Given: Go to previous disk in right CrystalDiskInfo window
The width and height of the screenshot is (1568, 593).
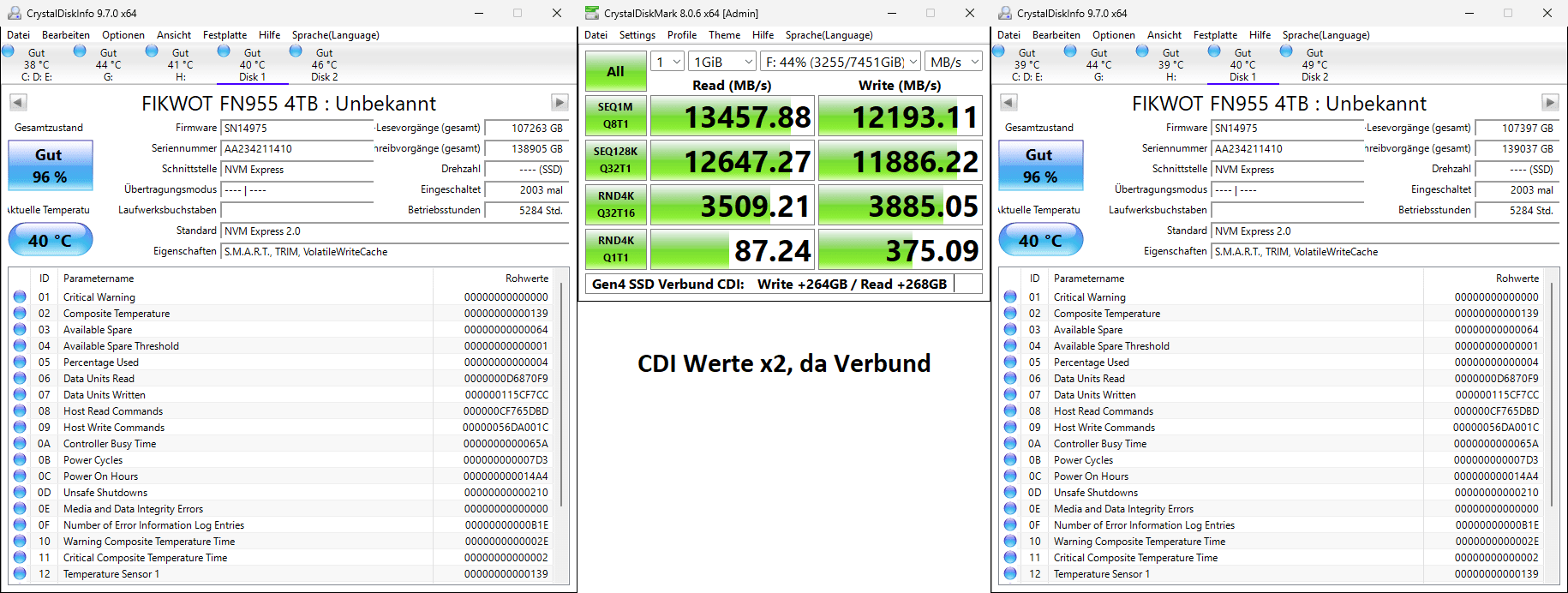Looking at the screenshot, I should point(1008,103).
